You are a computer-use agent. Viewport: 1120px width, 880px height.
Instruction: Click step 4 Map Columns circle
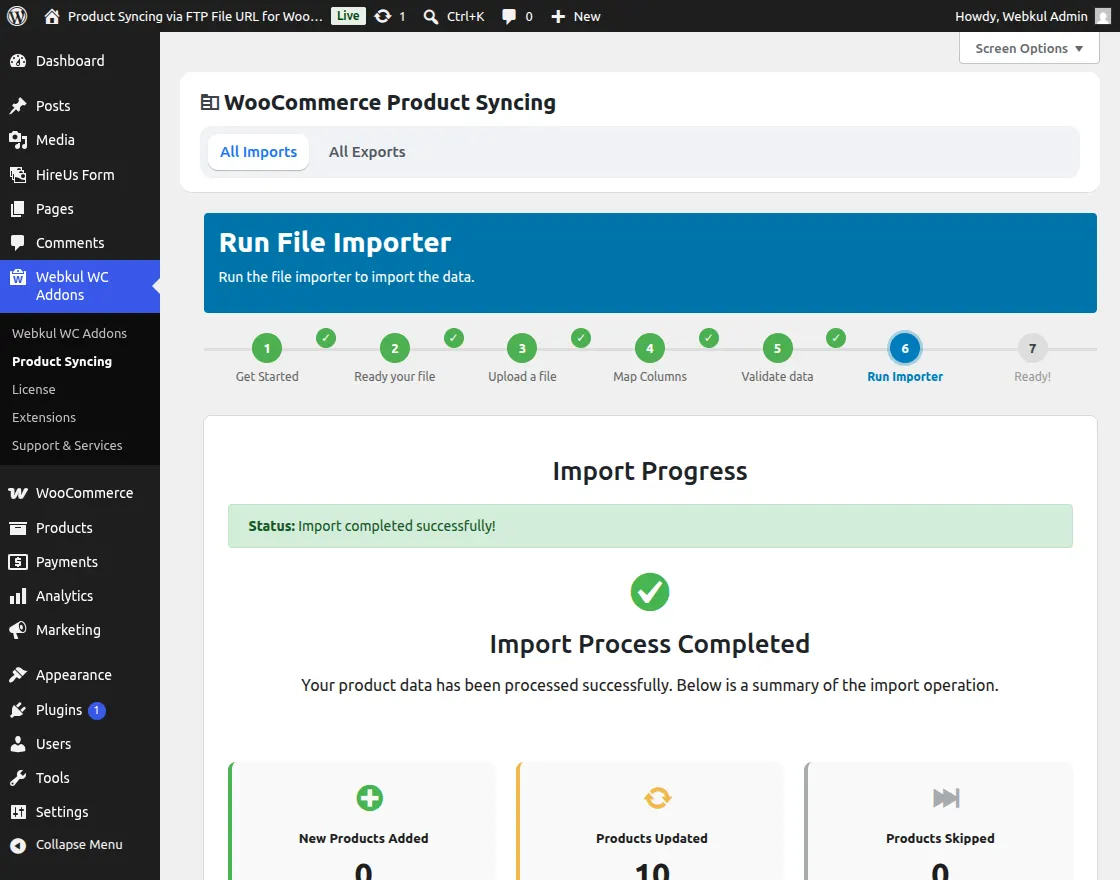click(x=650, y=349)
